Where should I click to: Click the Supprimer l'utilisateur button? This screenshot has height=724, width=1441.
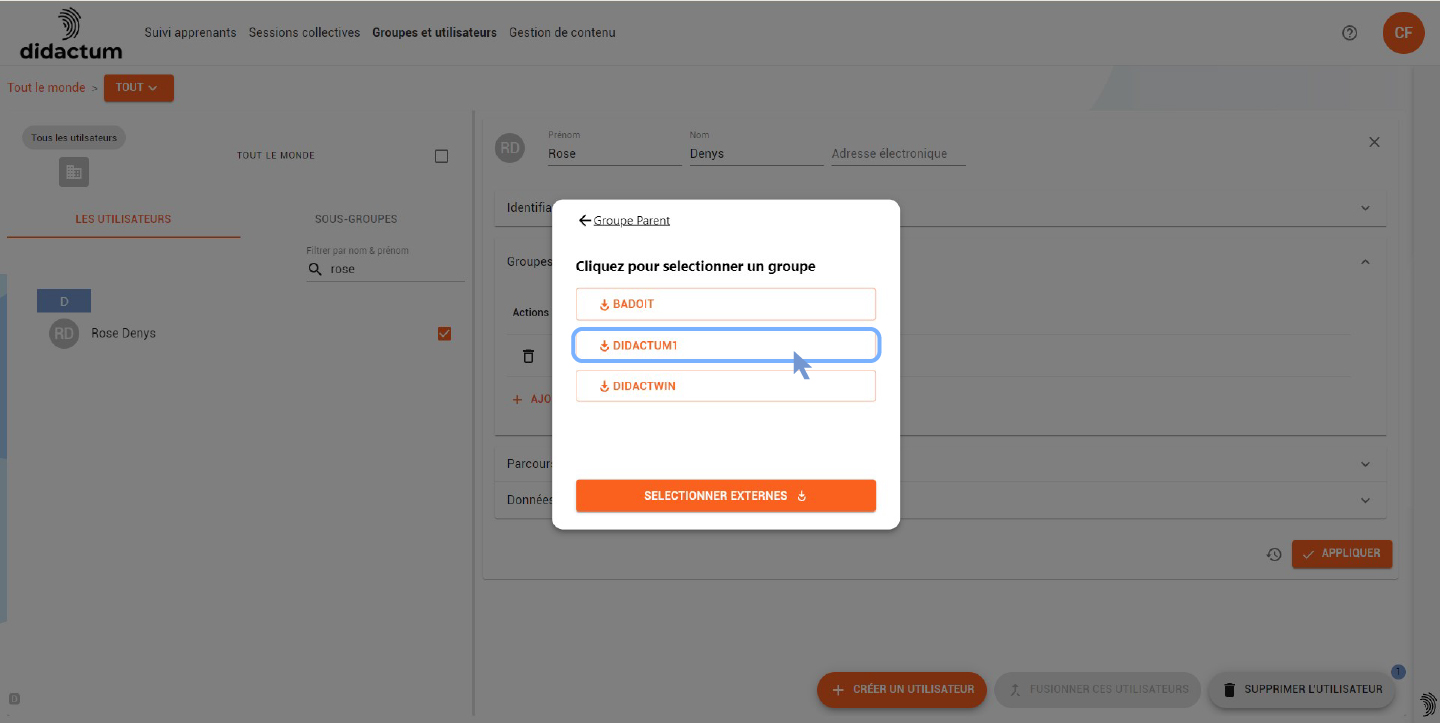coord(1303,690)
